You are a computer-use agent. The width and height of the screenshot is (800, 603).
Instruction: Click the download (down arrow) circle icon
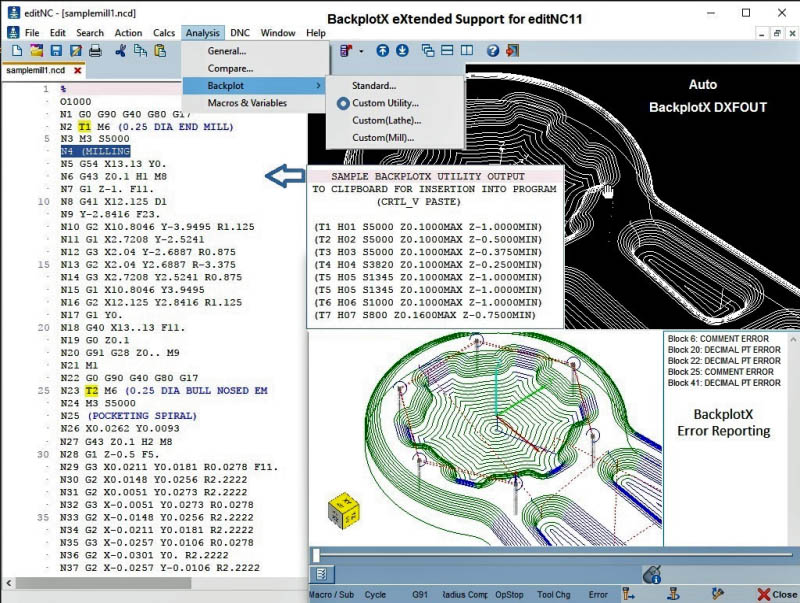click(x=403, y=51)
